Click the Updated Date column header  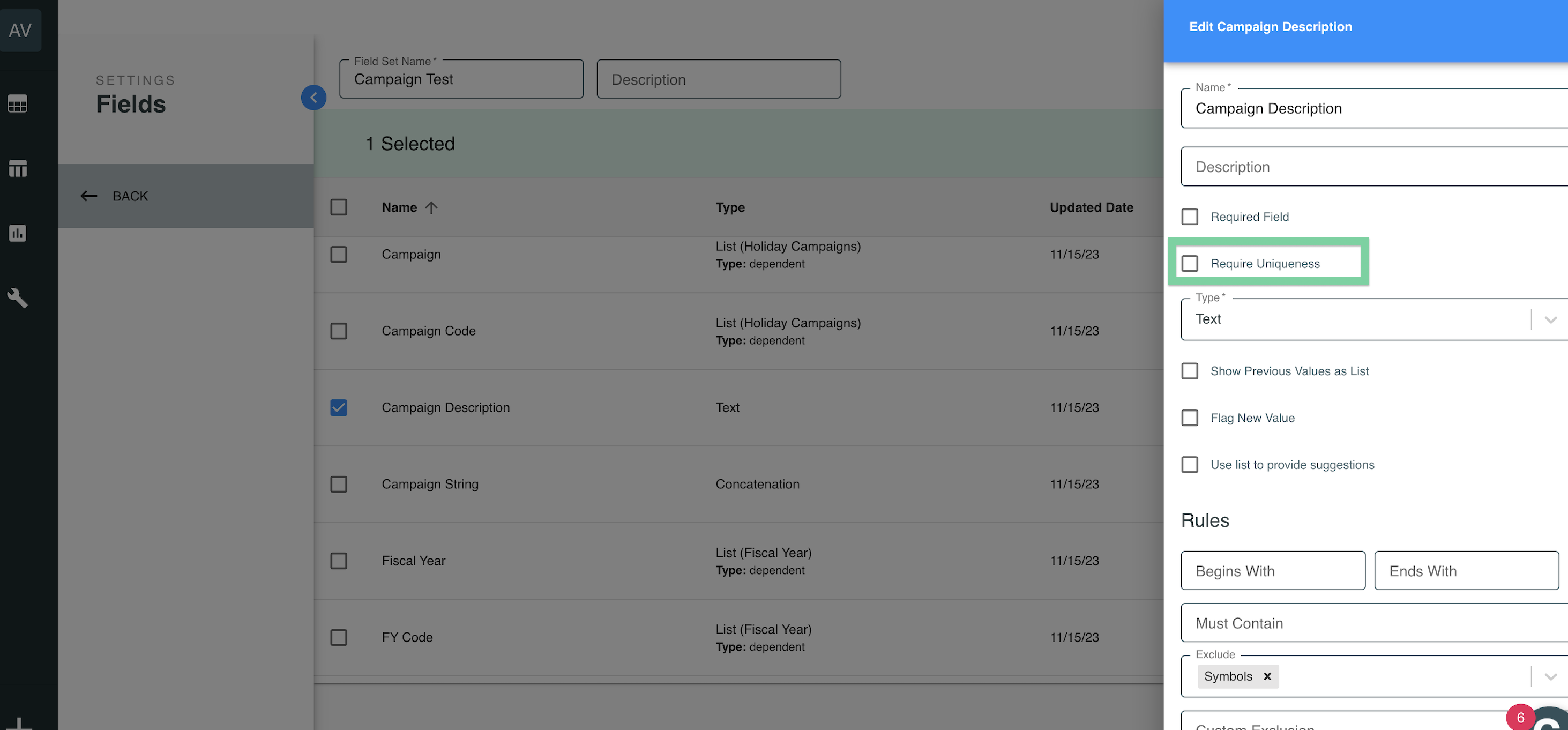coord(1092,207)
